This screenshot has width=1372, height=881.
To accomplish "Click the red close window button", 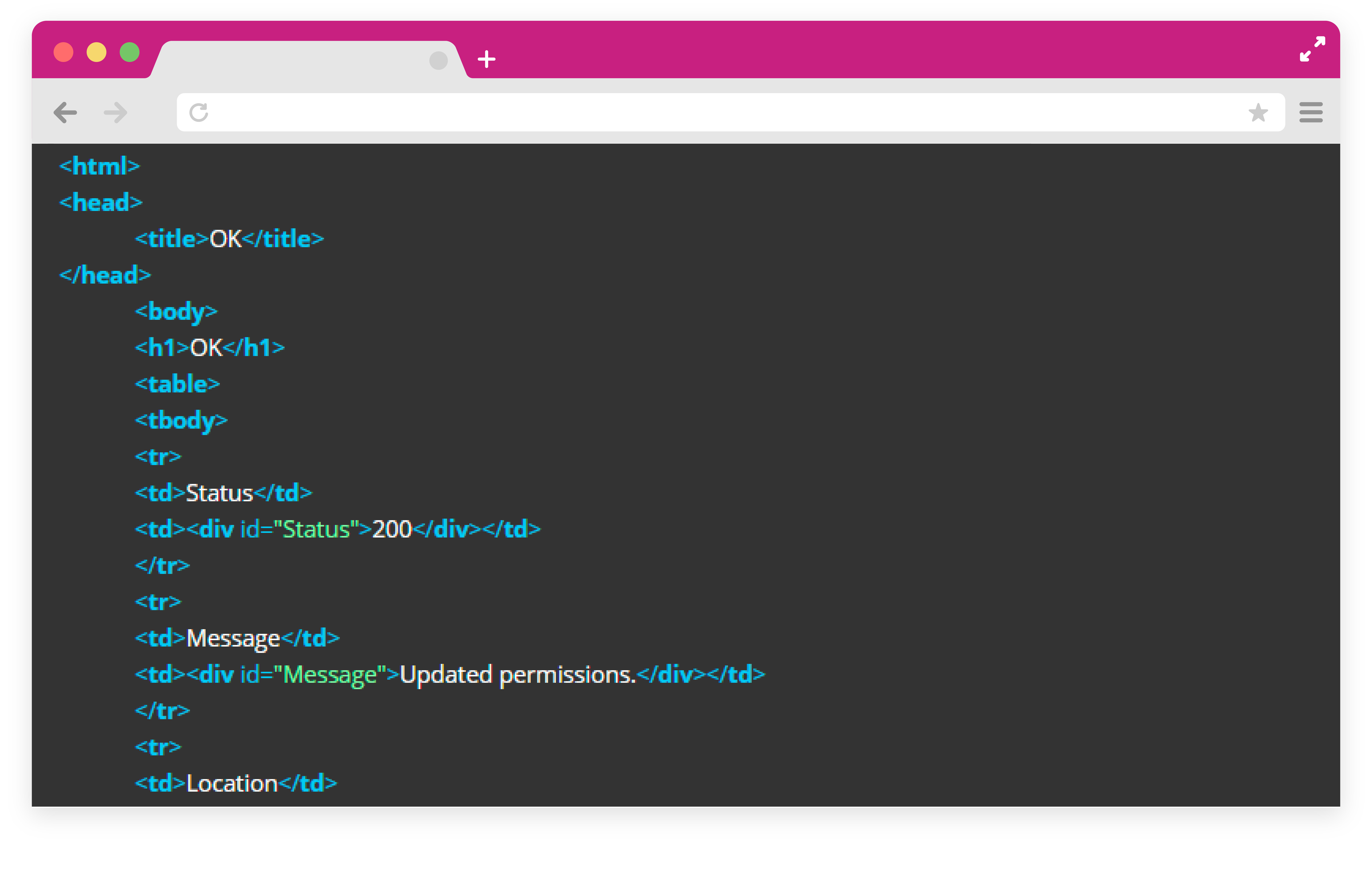I will pyautogui.click(x=64, y=52).
